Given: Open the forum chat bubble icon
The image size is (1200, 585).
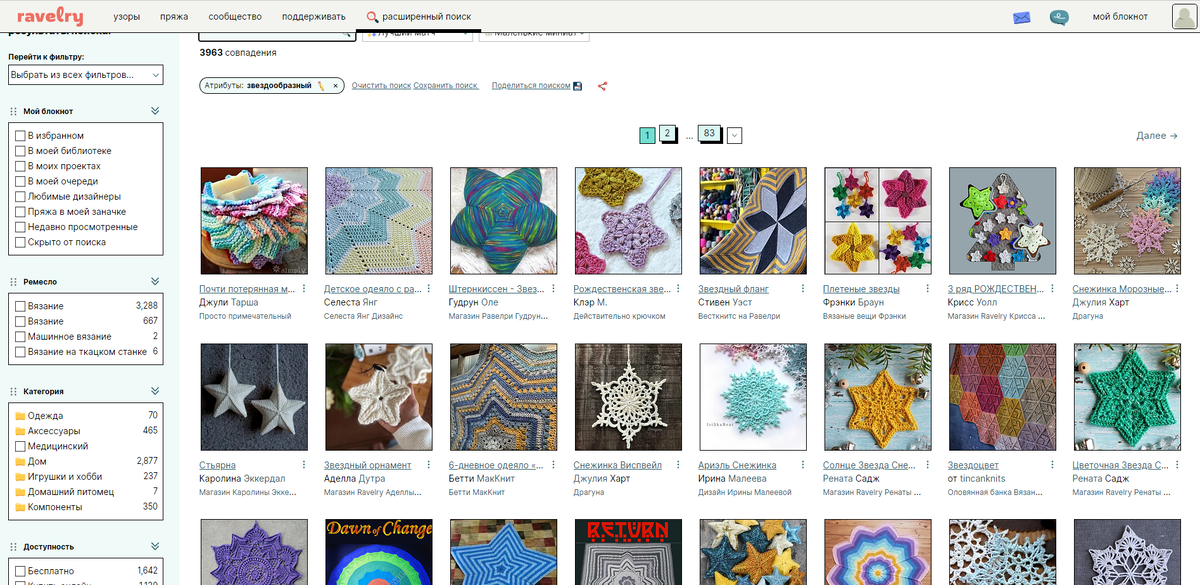Looking at the screenshot, I should tap(1059, 17).
